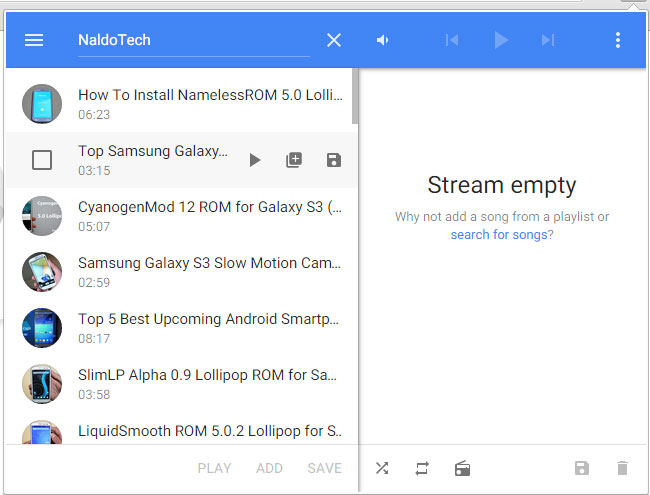Toggle radio mode icon
Image resolution: width=650 pixels, height=495 pixels.
(x=462, y=468)
